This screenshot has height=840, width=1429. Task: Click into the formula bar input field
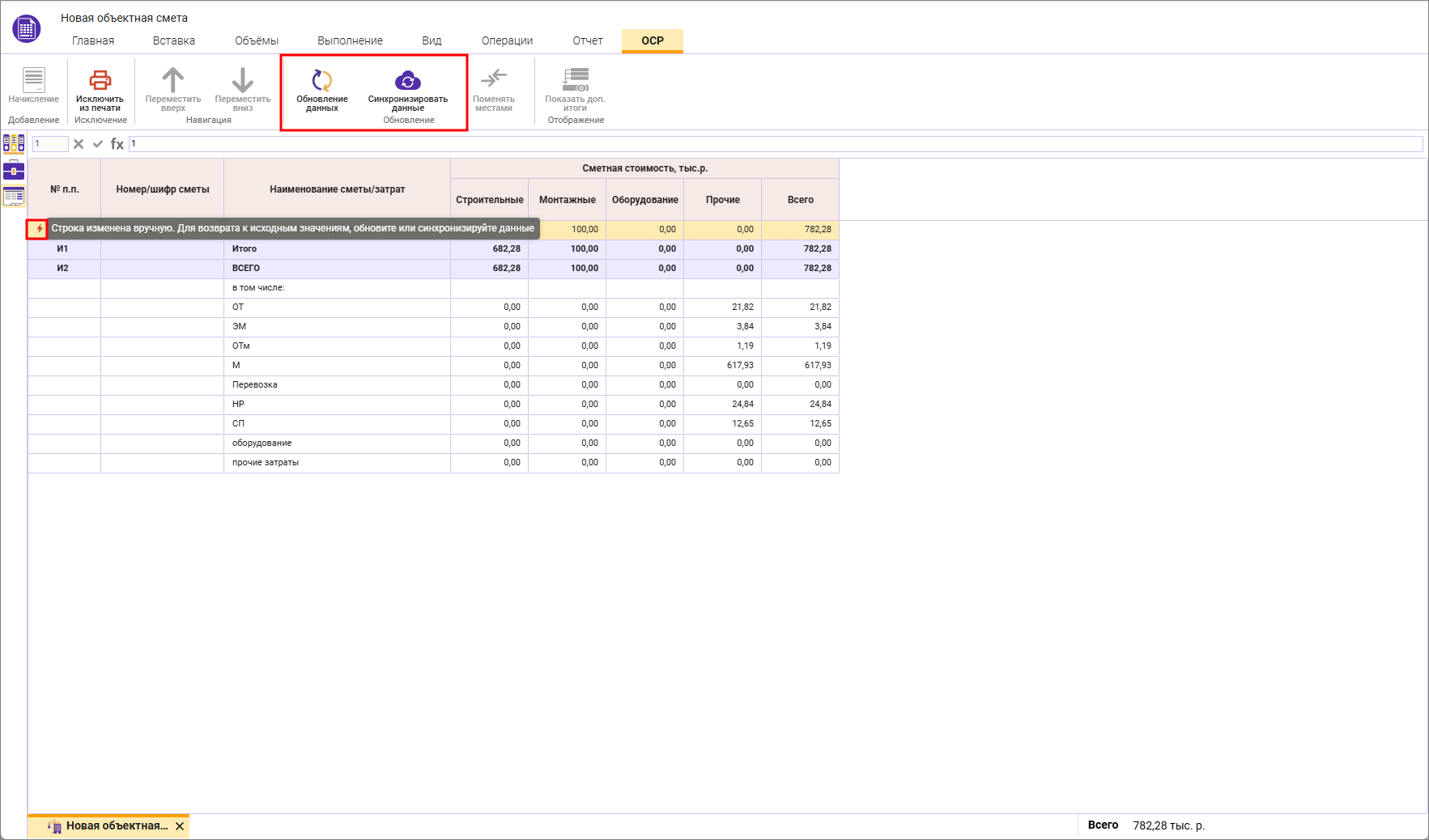(775, 144)
